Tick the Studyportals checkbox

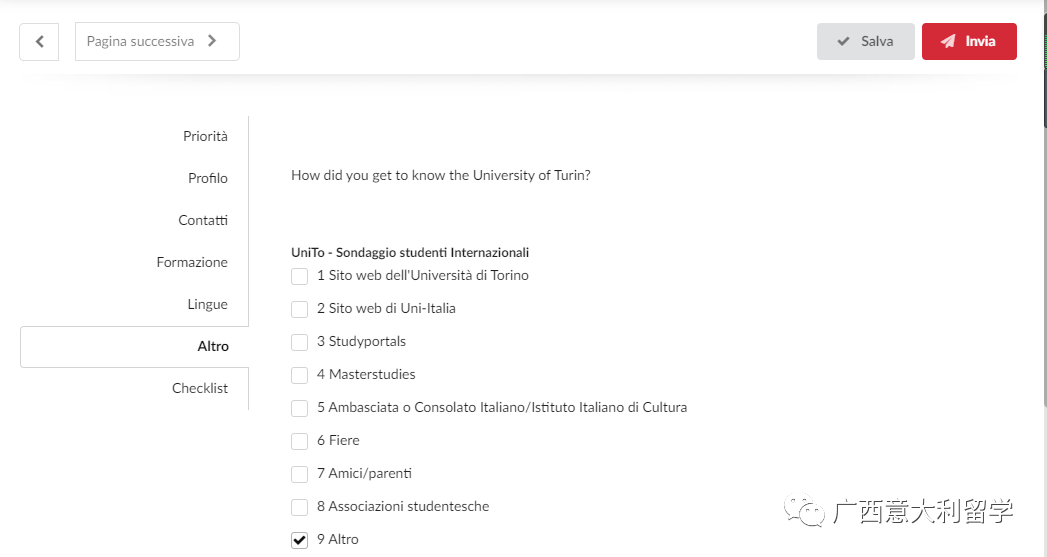[299, 342]
